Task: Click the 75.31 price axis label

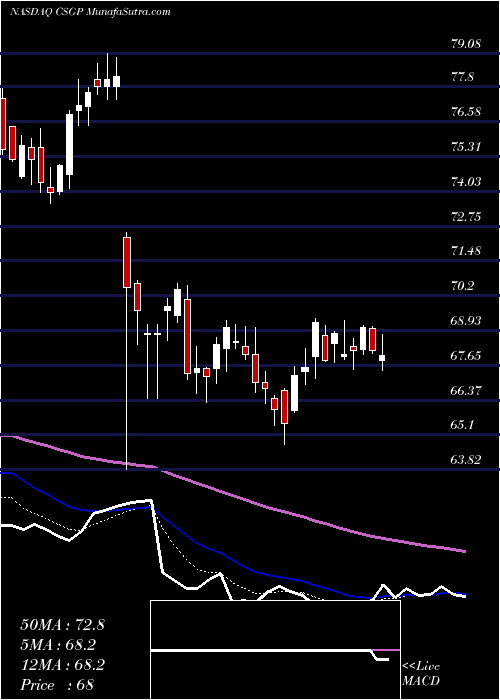Action: [x=465, y=146]
